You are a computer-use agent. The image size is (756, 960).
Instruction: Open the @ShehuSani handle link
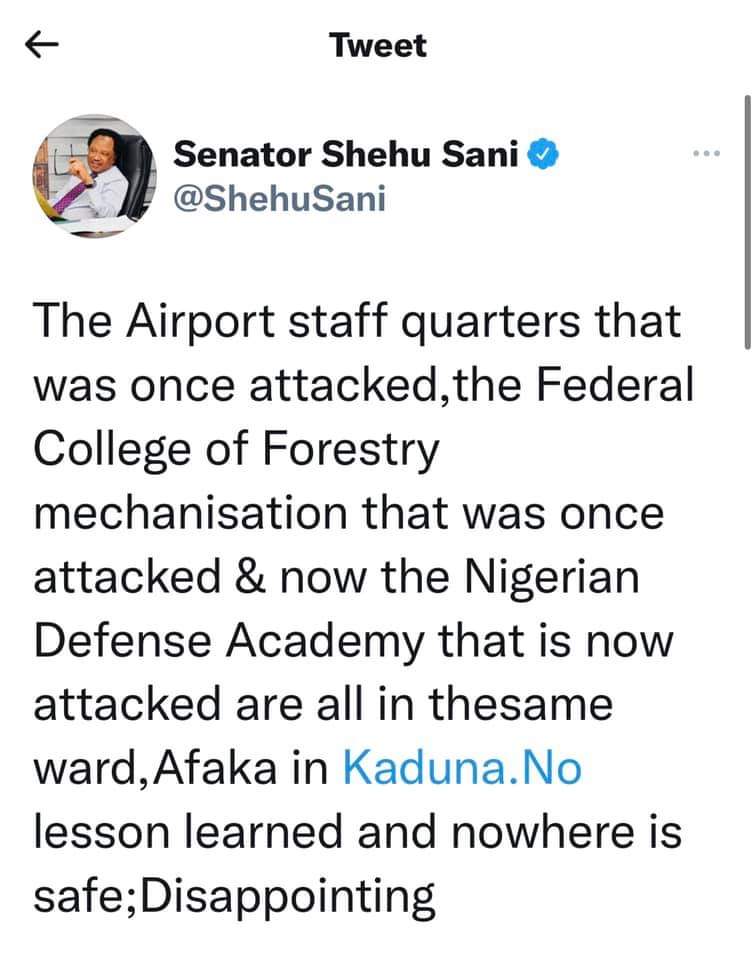264,197
